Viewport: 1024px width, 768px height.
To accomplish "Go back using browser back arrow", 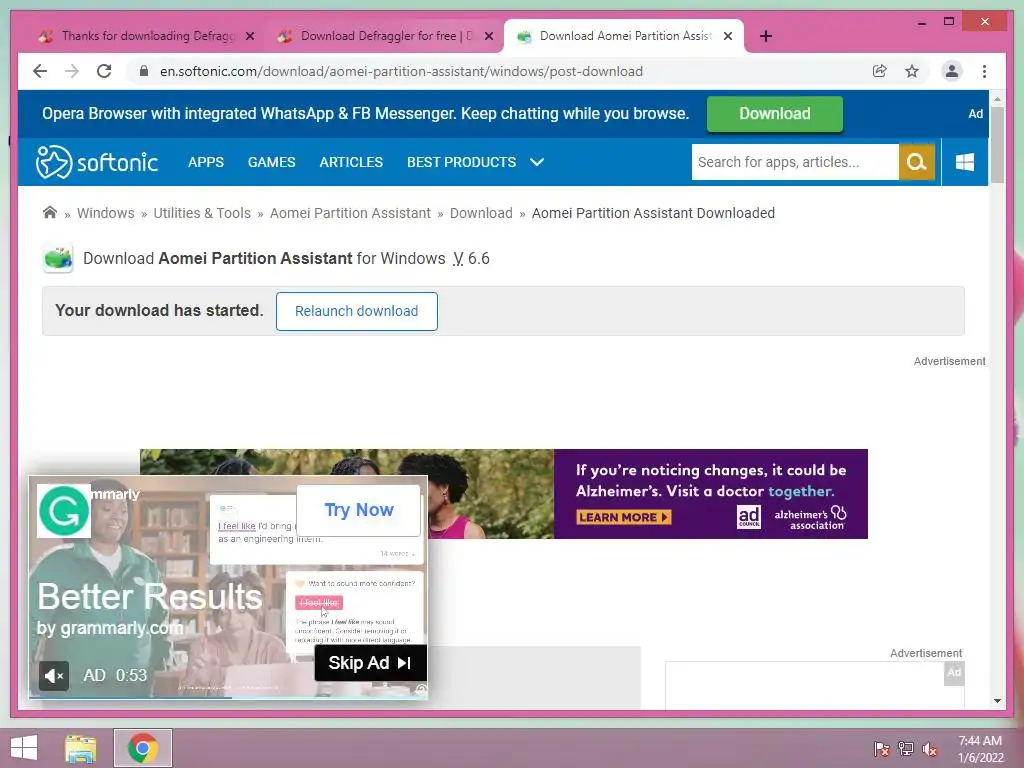I will (40, 71).
